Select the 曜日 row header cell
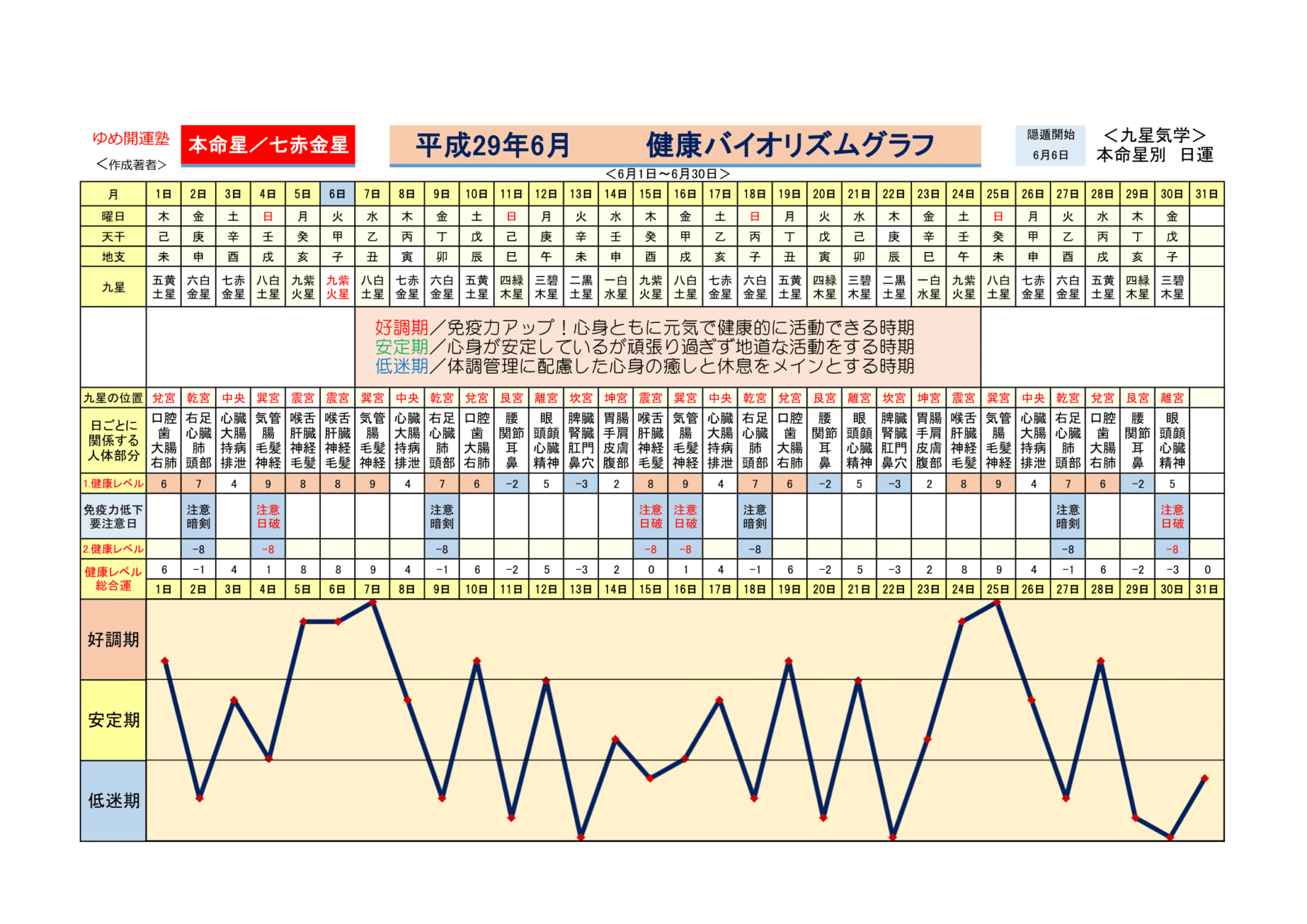This screenshot has height=924, width=1307. [x=113, y=216]
